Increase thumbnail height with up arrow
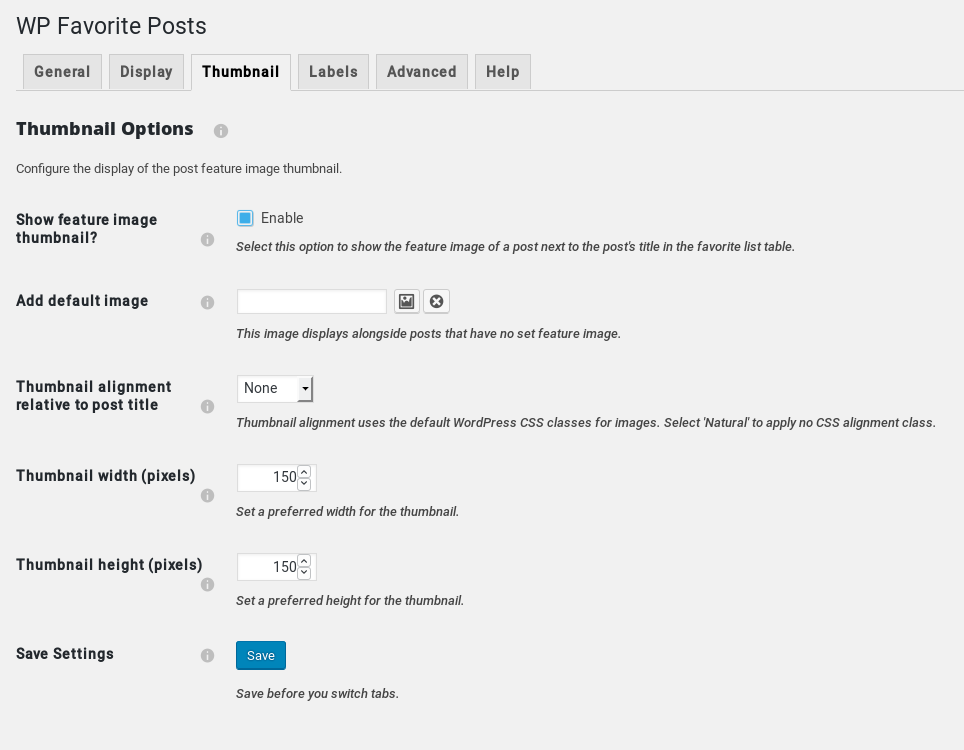Viewport: 964px width, 750px height. 304,561
